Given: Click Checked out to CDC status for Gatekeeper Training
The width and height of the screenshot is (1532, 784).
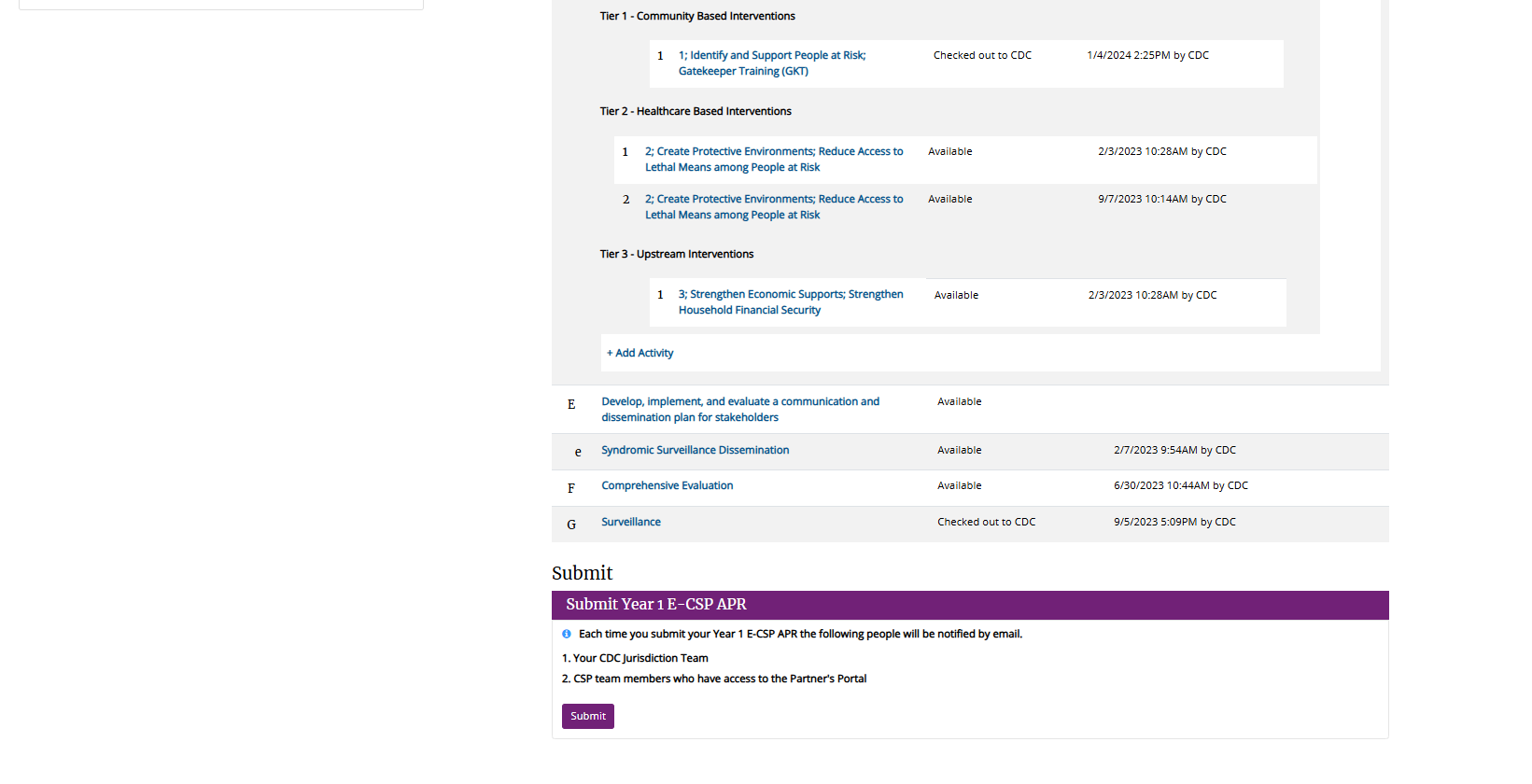Looking at the screenshot, I should (982, 55).
